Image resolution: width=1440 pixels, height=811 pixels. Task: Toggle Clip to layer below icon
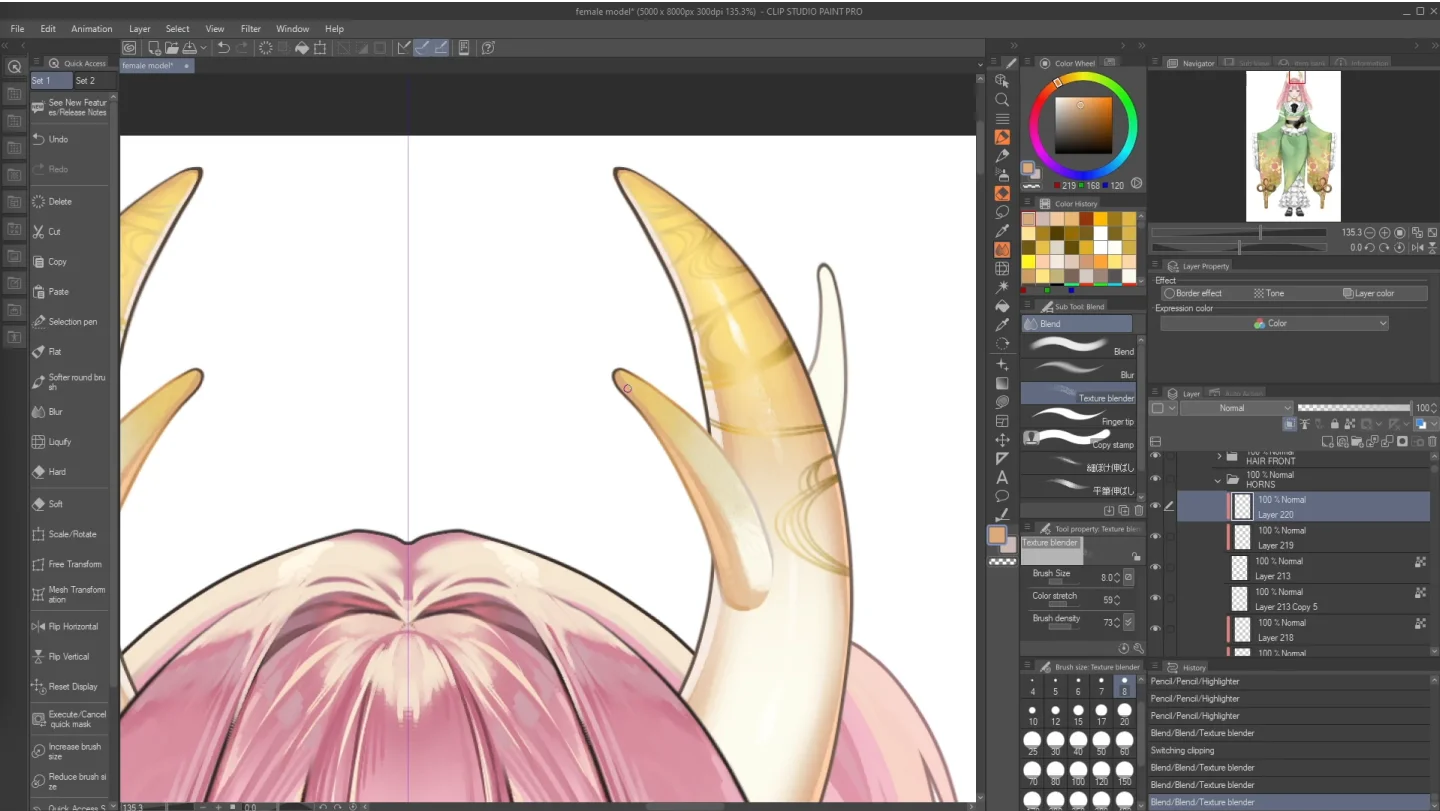click(1290, 424)
